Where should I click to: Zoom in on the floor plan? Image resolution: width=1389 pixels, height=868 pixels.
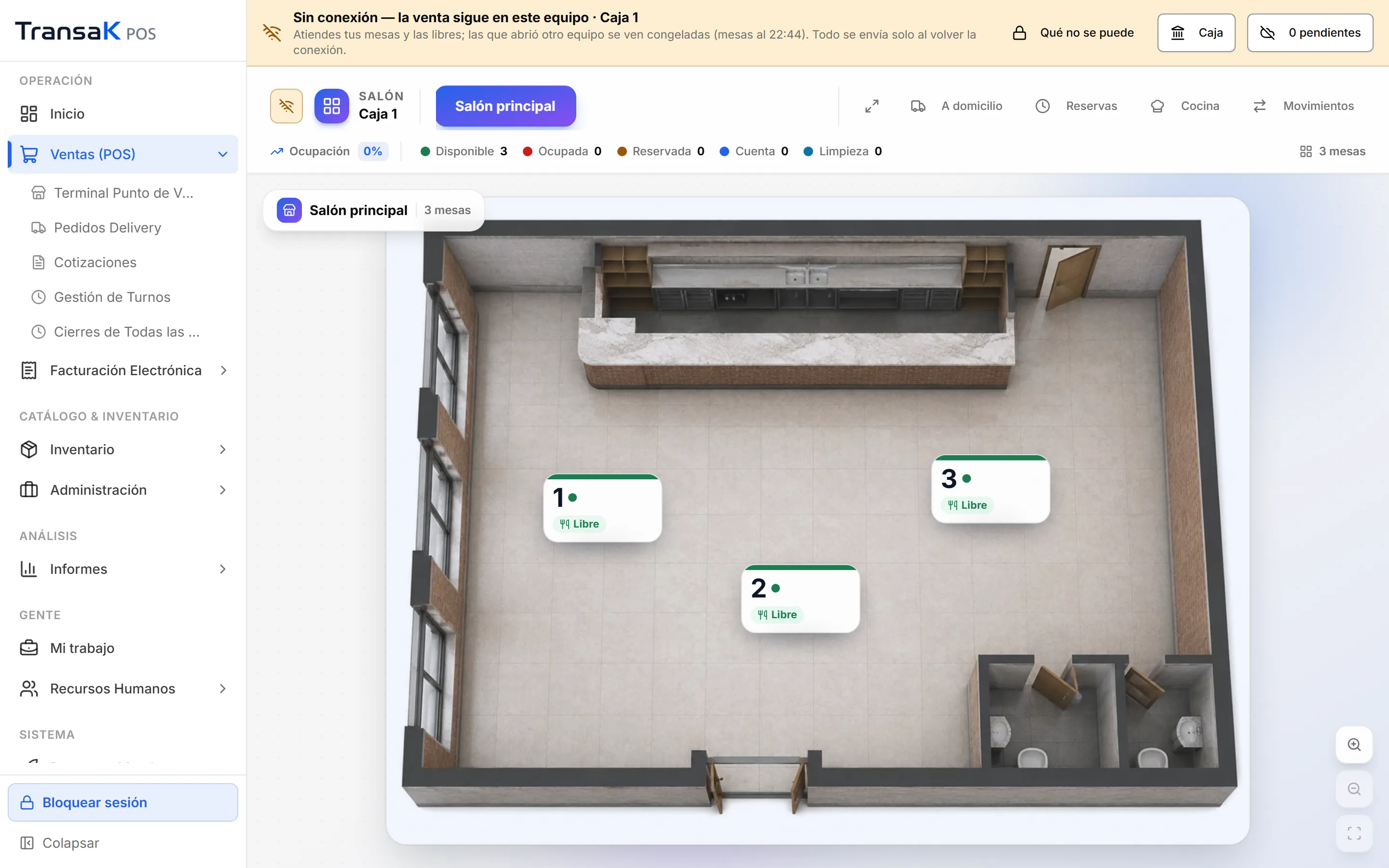pyautogui.click(x=1354, y=745)
